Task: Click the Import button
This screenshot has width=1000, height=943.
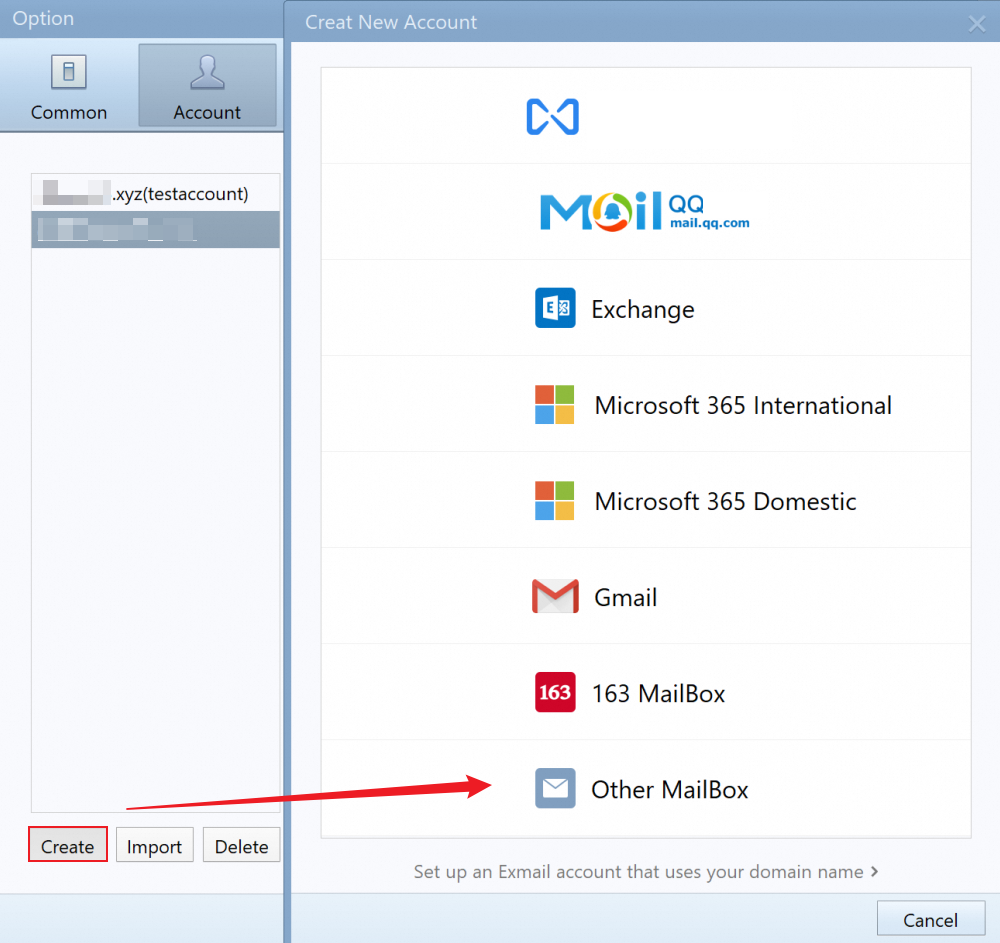Action: 154,845
